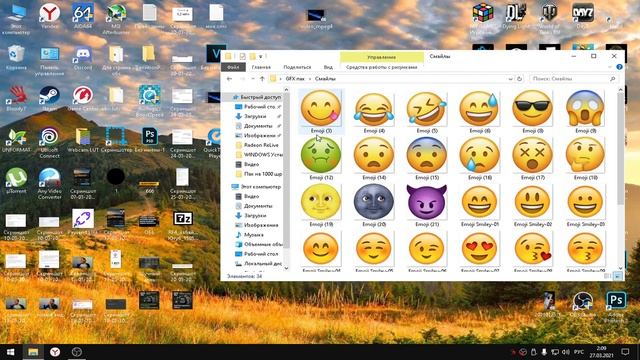Viewport: 640px width, 360px height.
Task: Select Быстрый доступ in navigation pane
Action: 257,97
